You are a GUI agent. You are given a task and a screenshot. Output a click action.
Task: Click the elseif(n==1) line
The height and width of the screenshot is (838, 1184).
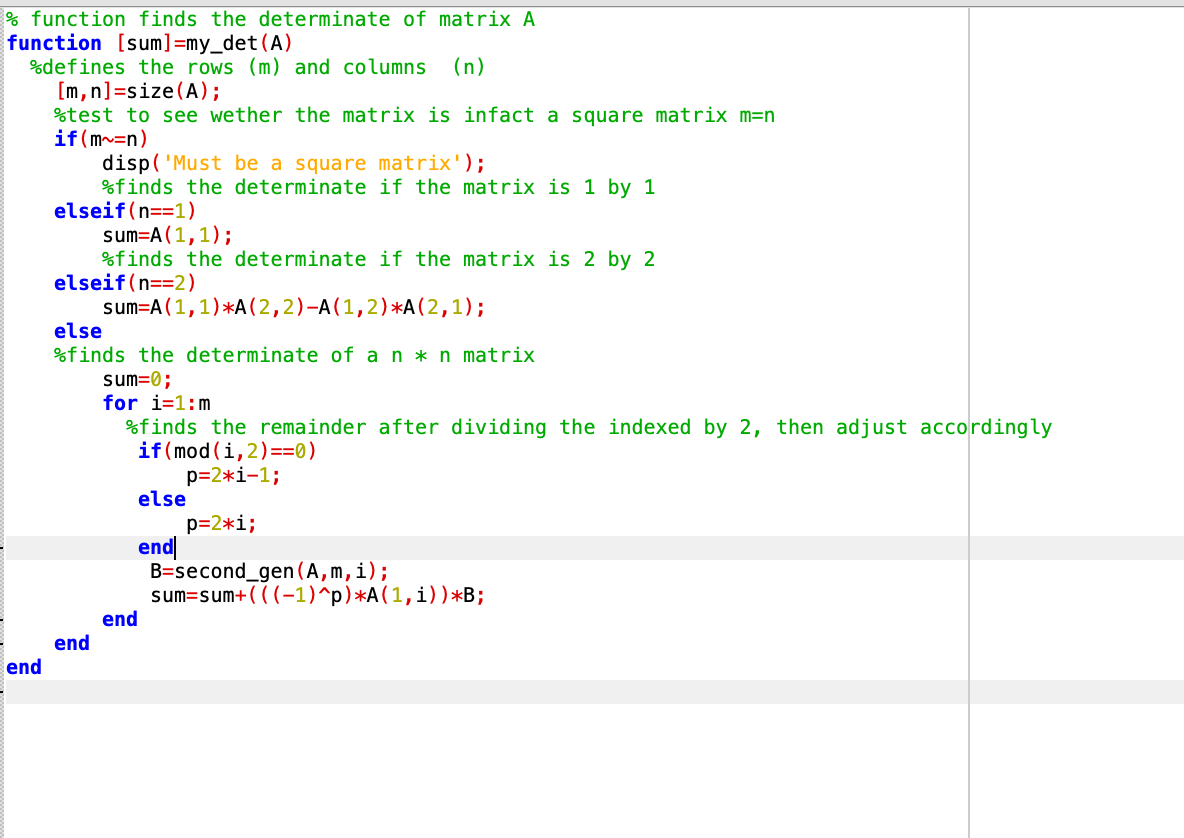pos(122,211)
